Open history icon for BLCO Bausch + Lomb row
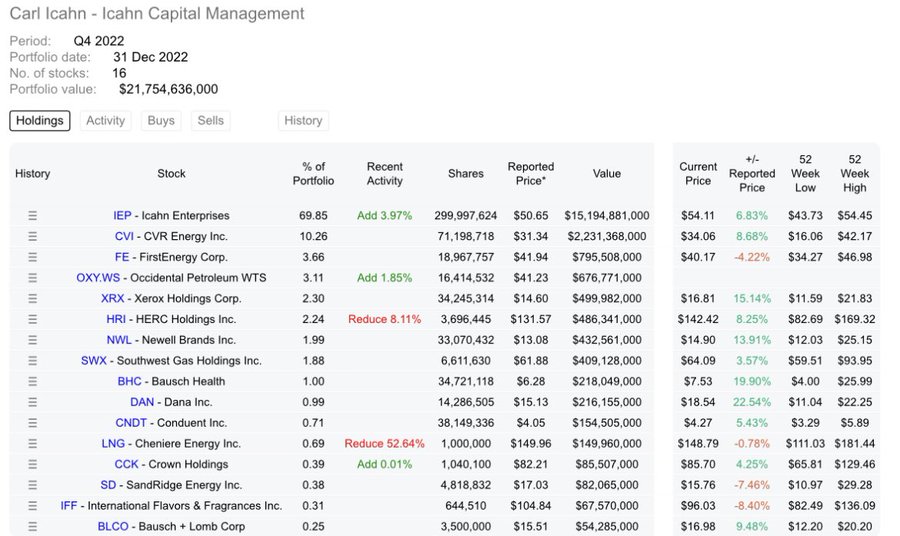 point(33,526)
